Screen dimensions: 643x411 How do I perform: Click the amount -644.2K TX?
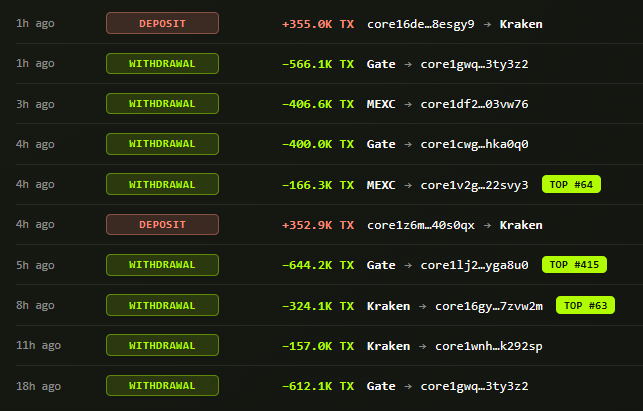click(318, 265)
